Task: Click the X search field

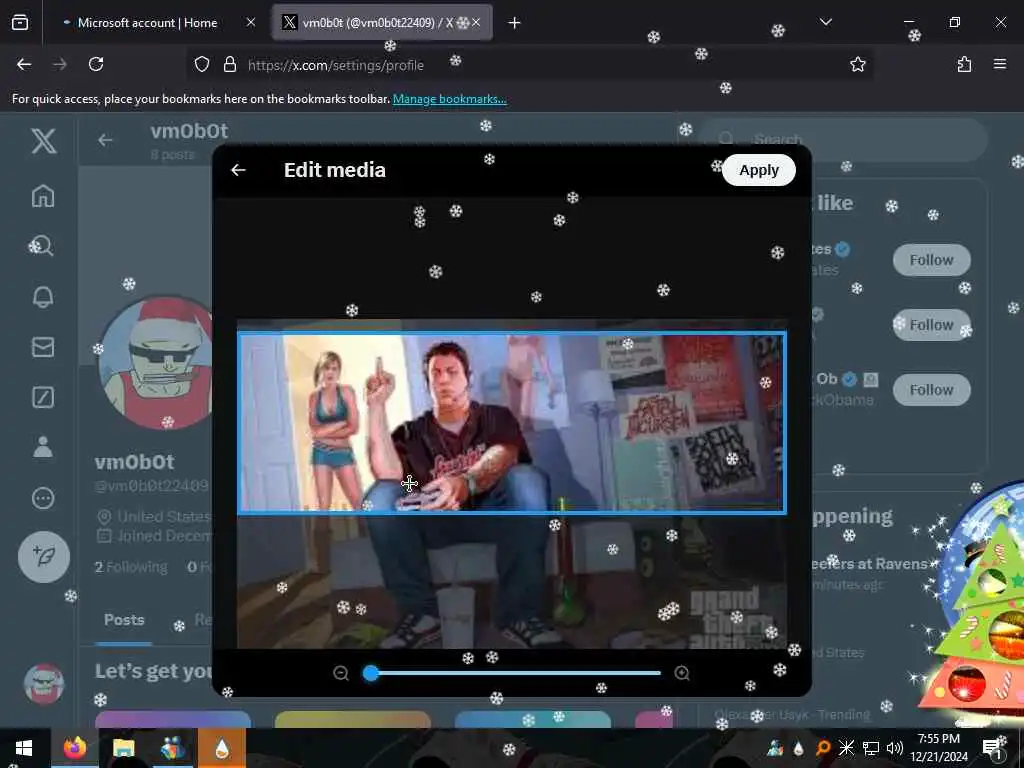Action: tap(844, 139)
